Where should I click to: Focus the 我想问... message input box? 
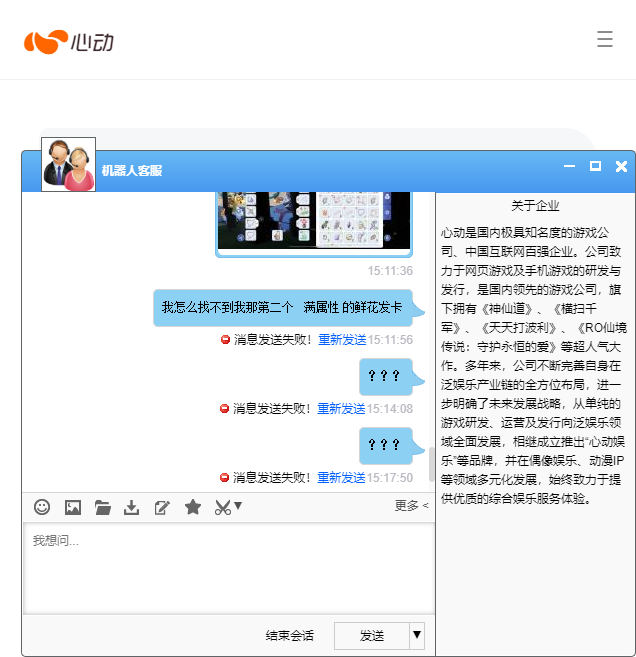pos(229,569)
